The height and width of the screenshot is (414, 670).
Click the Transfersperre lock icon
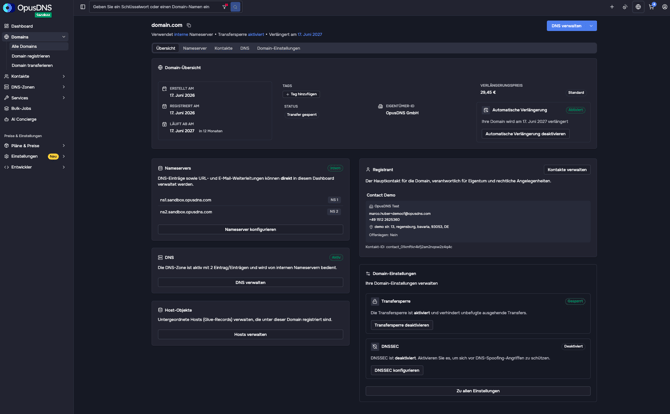375,301
